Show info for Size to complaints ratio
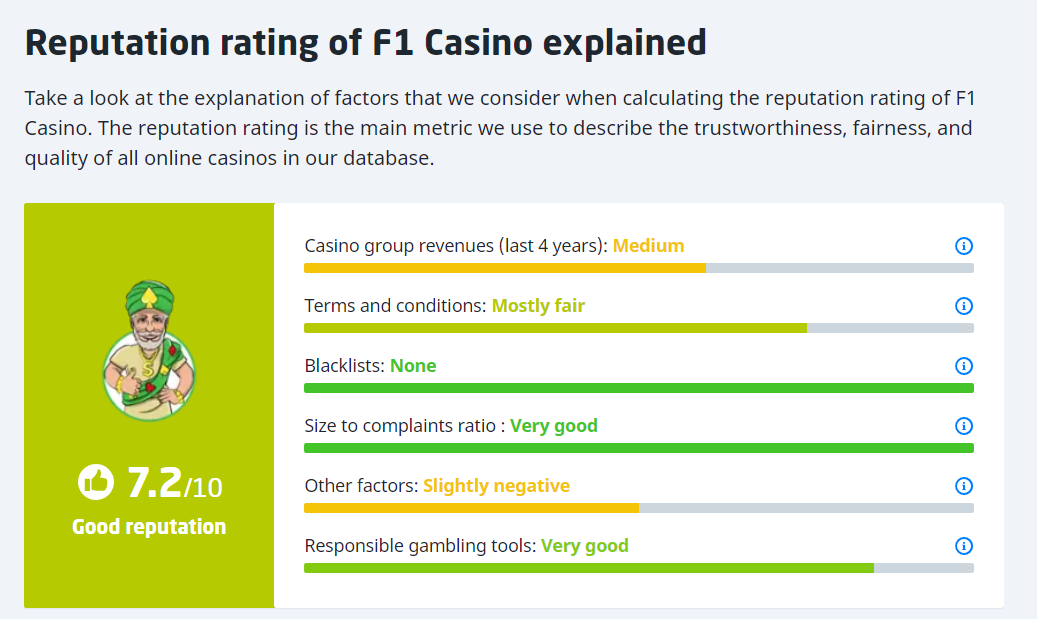This screenshot has height=619, width=1037. (964, 426)
